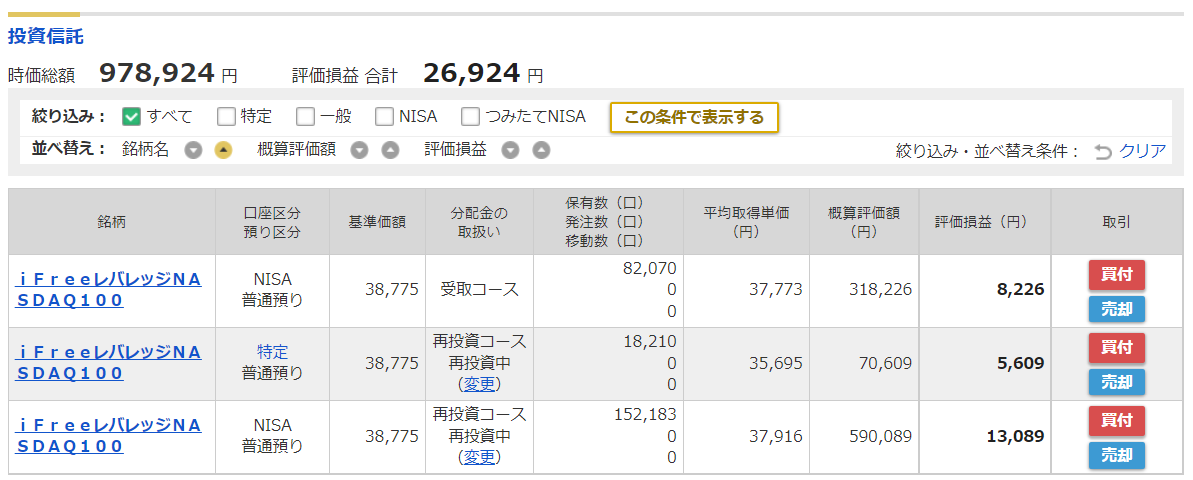Screen dimensions: 1193x480
Task: Uncheck the すべて filter checkbox
Action: click(x=132, y=116)
